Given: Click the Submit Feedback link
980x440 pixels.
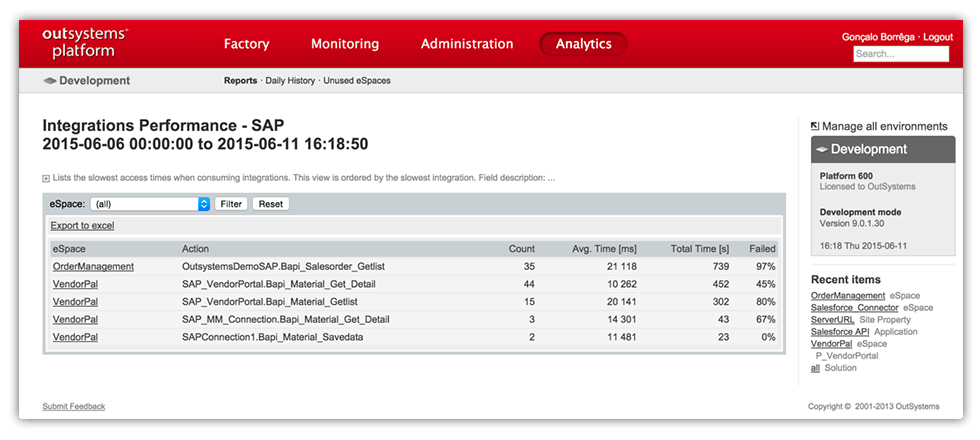Looking at the screenshot, I should point(74,406).
